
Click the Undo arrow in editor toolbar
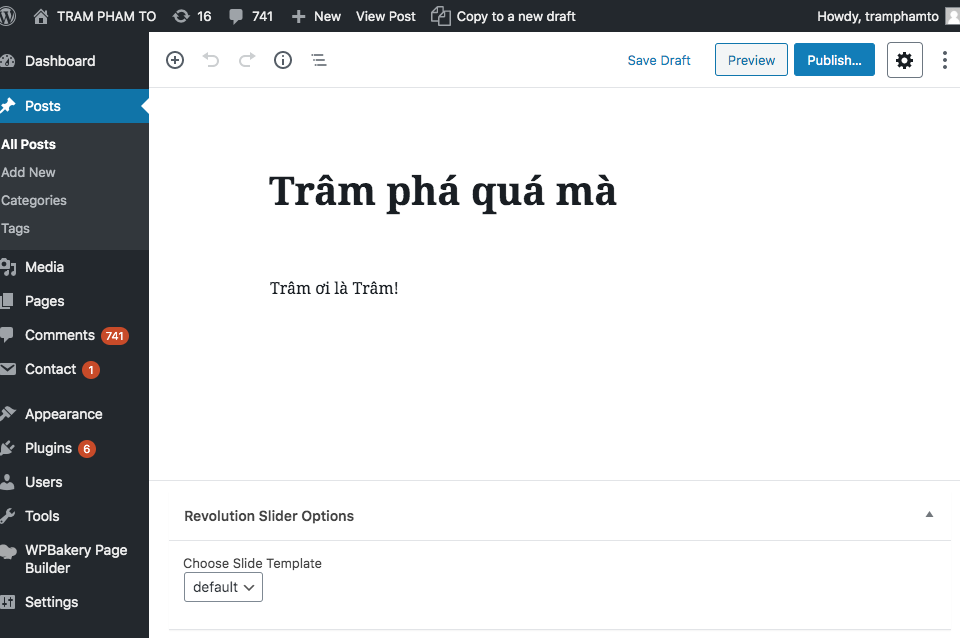pyautogui.click(x=211, y=60)
